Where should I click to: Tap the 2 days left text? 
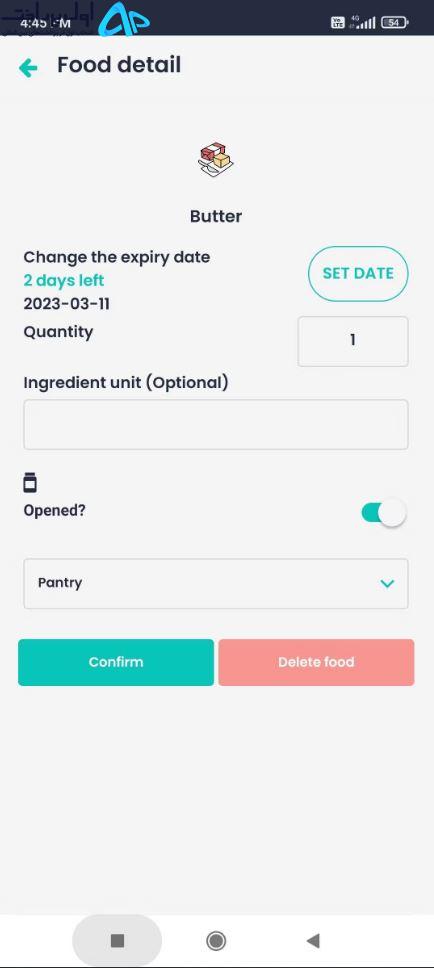[64, 280]
